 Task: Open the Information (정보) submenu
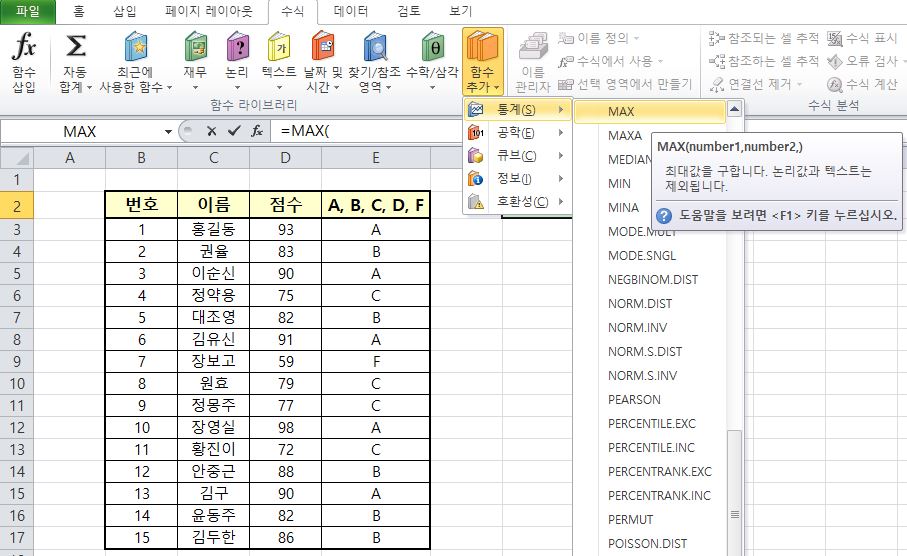point(518,178)
